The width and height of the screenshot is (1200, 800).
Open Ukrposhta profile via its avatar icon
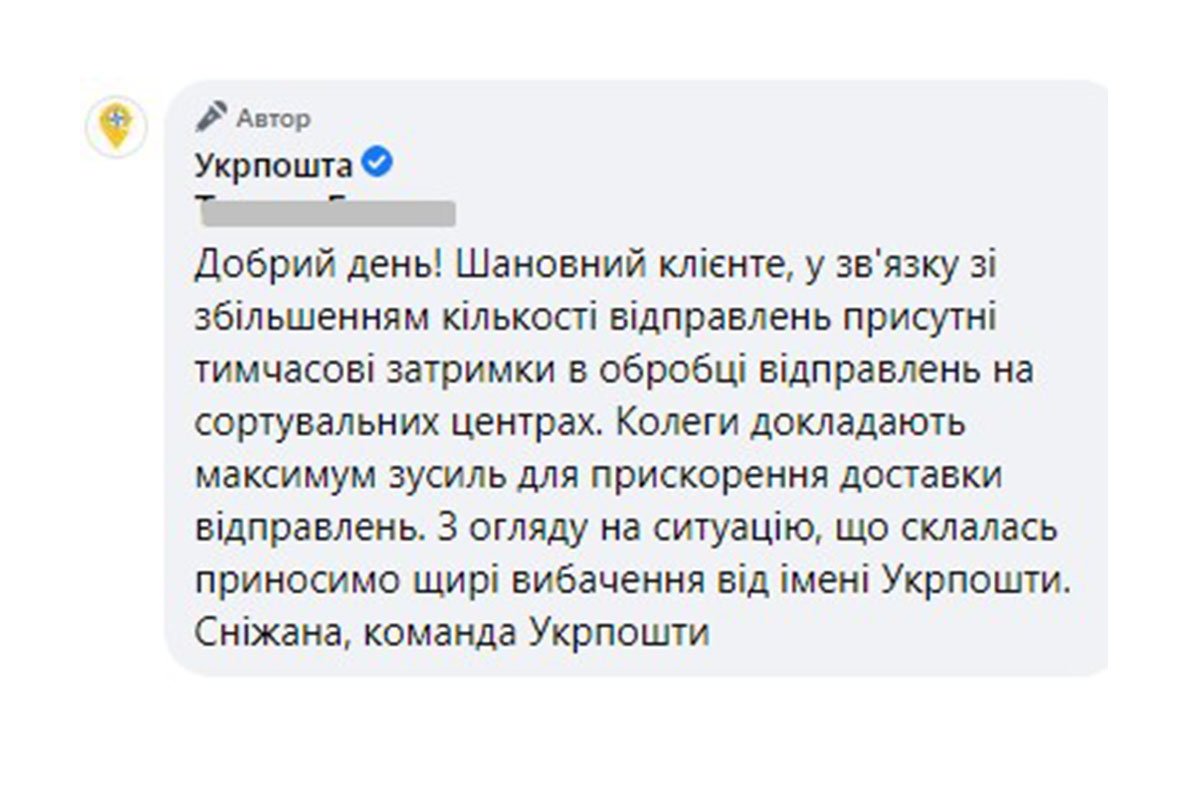(115, 125)
